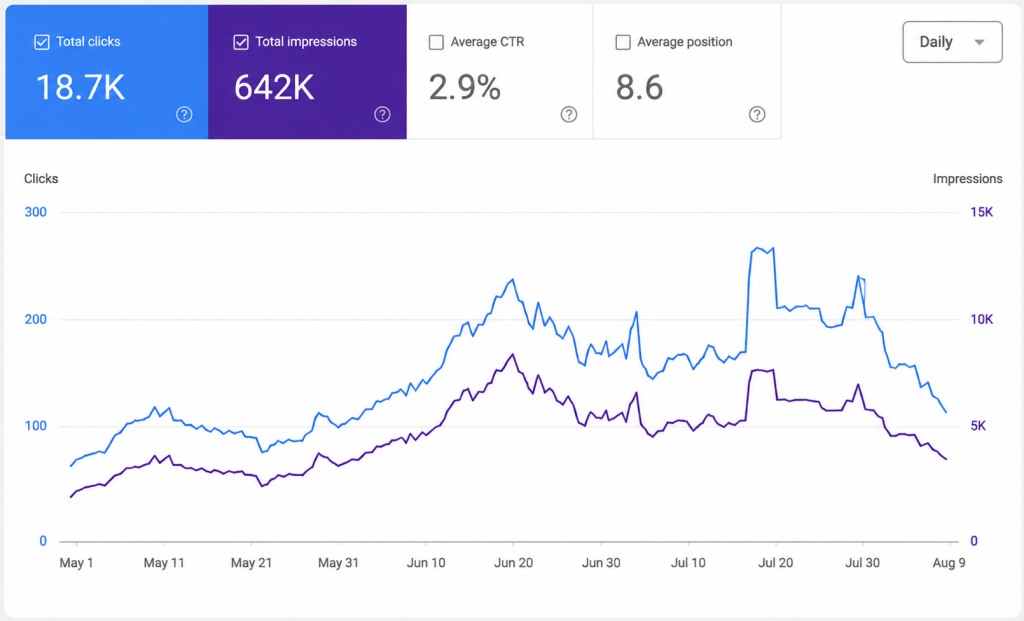Select the Total impressions label text
This screenshot has height=621, width=1024.
pyautogui.click(x=306, y=42)
